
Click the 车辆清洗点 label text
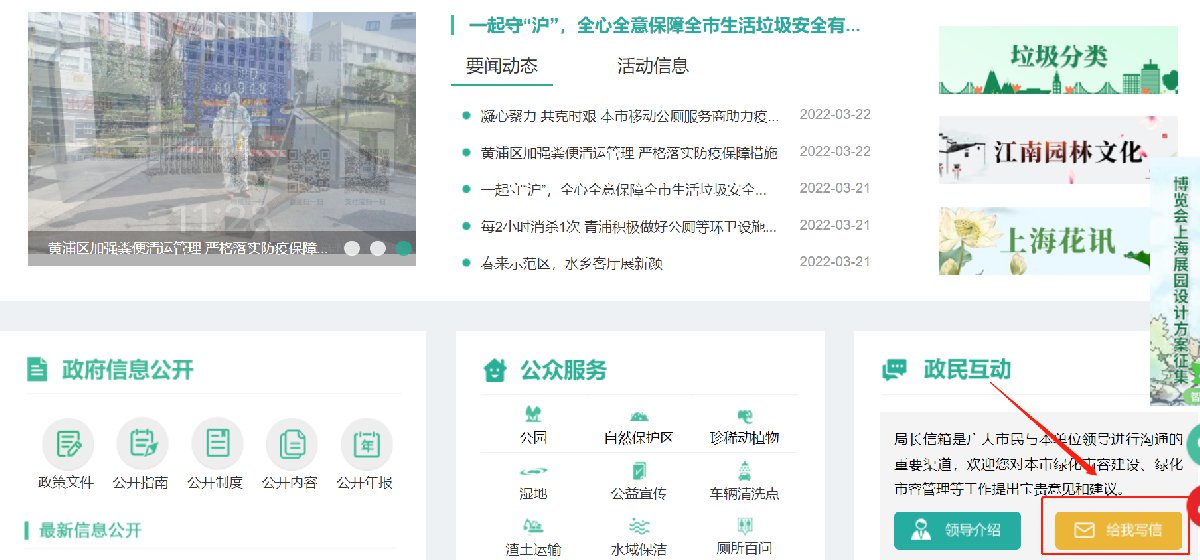pyautogui.click(x=744, y=494)
